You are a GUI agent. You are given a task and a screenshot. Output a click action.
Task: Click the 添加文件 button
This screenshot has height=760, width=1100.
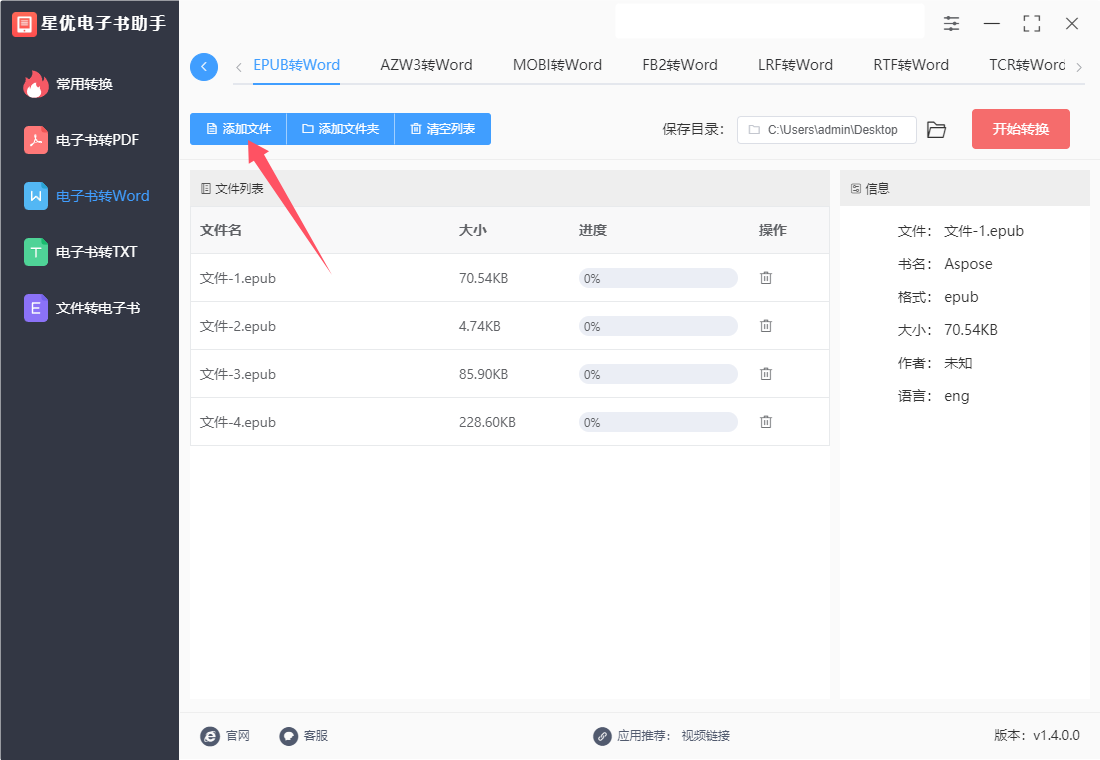click(x=239, y=129)
